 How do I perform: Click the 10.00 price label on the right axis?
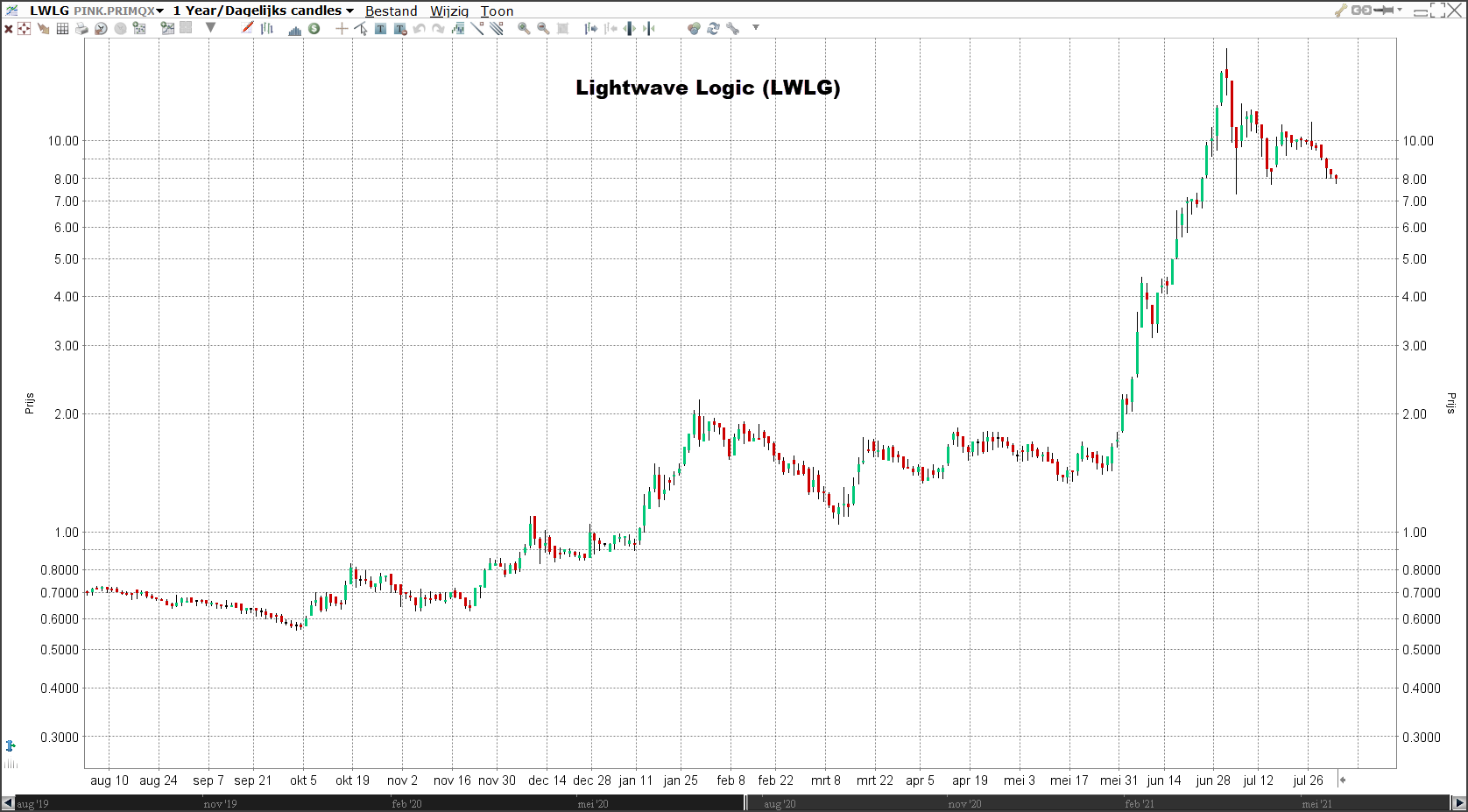[1418, 140]
